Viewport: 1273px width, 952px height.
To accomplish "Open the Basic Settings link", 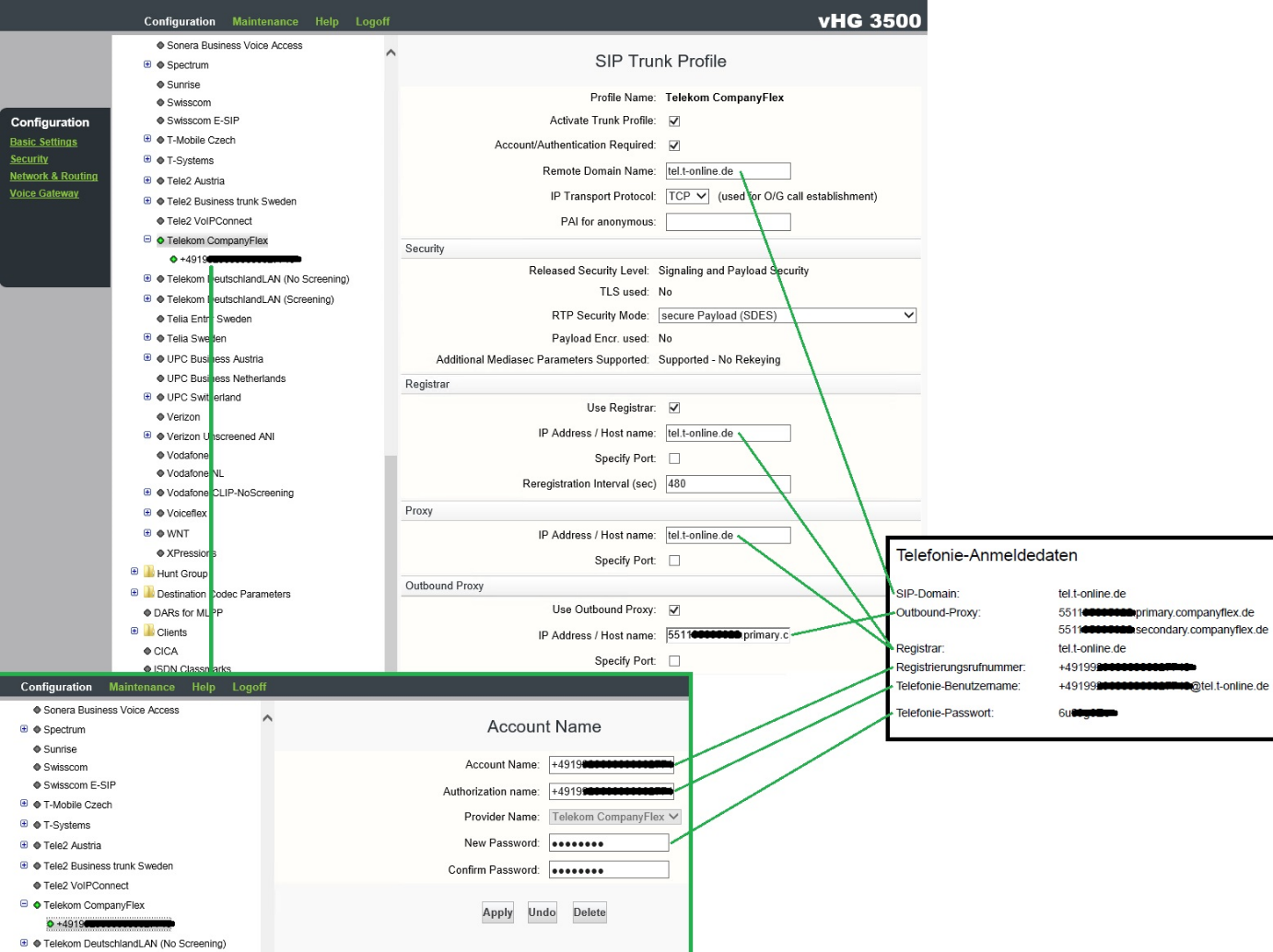I will [x=43, y=142].
